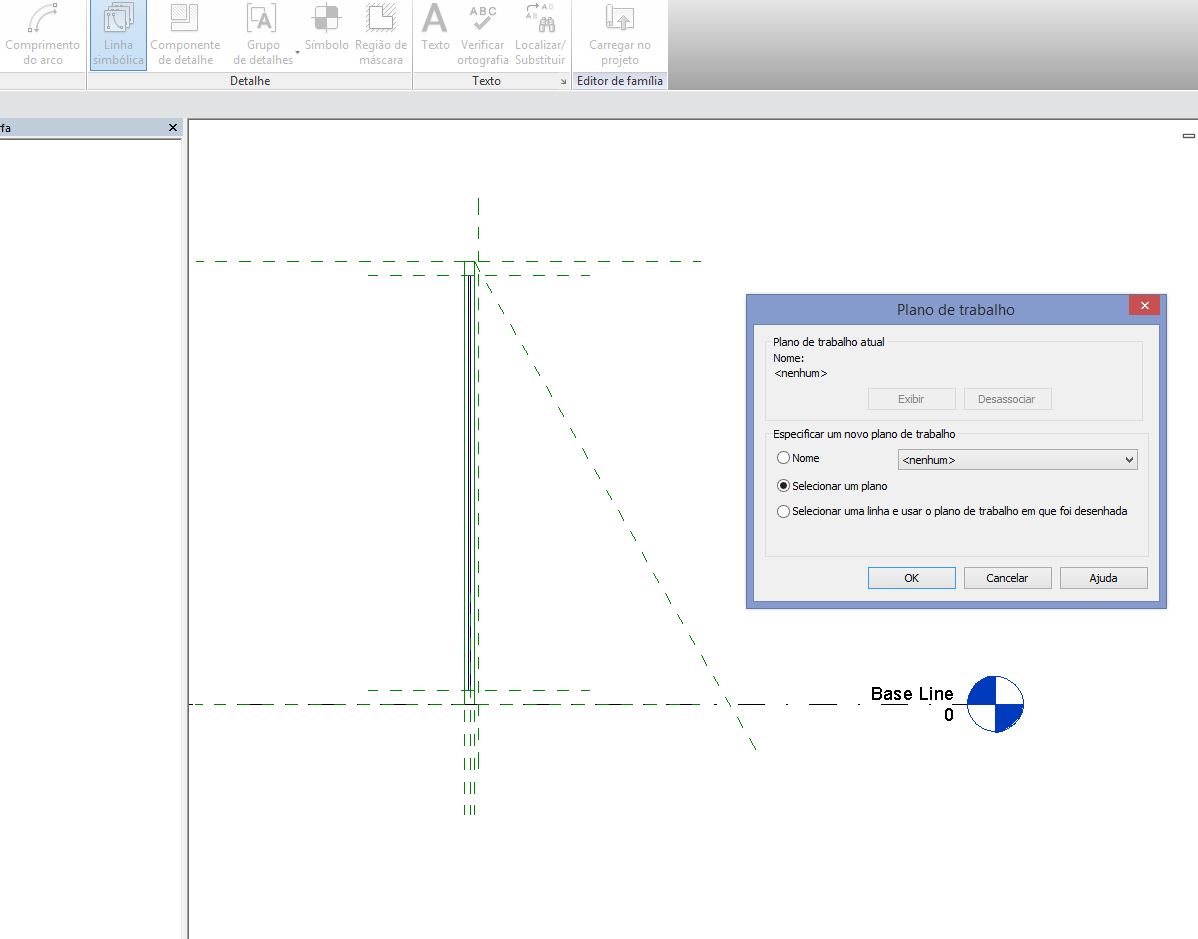Select the Nome radio option
The image size is (1198, 939).
click(783, 458)
